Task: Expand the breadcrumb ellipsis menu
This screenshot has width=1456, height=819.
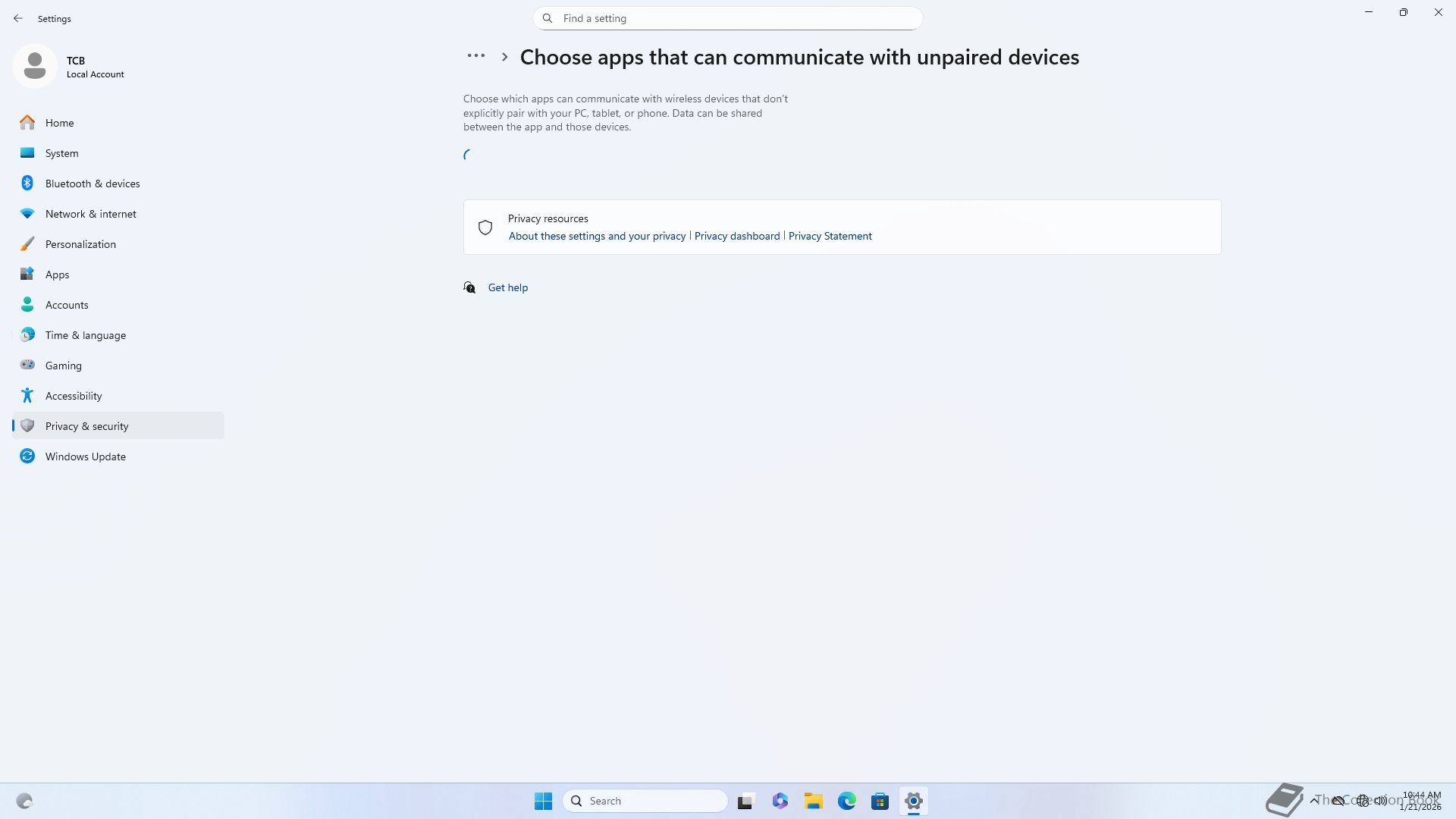Action: [475, 56]
